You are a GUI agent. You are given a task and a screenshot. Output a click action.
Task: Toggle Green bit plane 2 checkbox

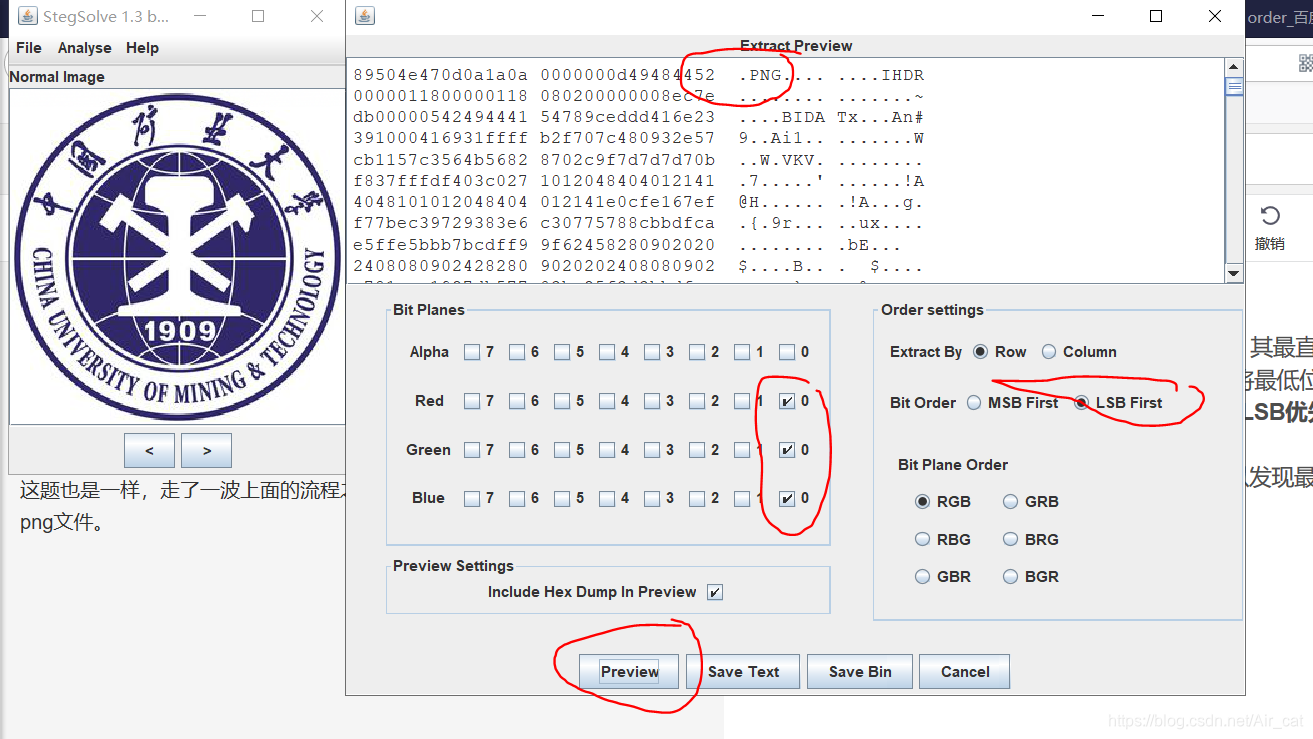[x=697, y=450]
